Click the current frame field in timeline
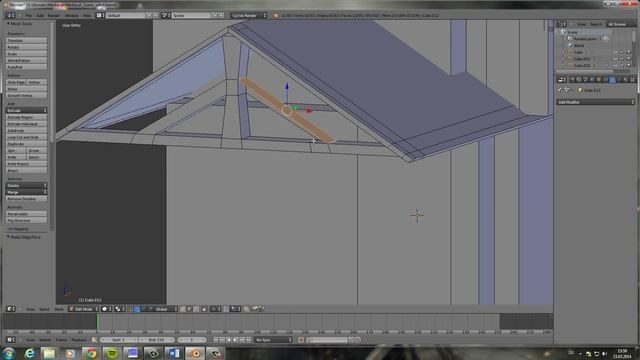 192,340
